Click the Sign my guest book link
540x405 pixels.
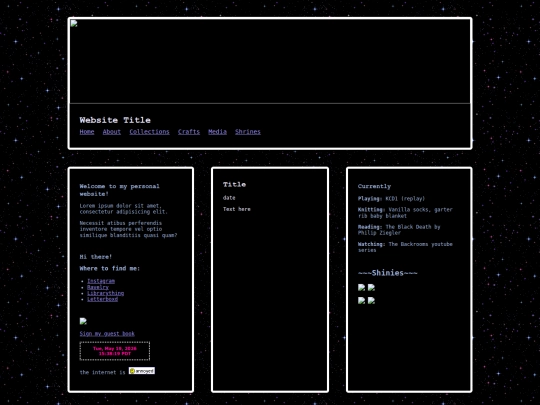107,334
